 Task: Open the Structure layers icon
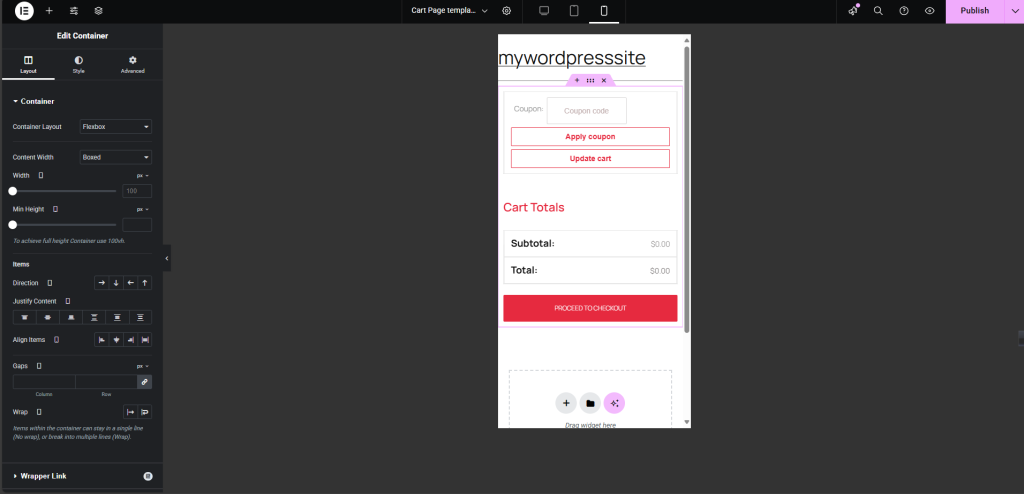point(99,10)
